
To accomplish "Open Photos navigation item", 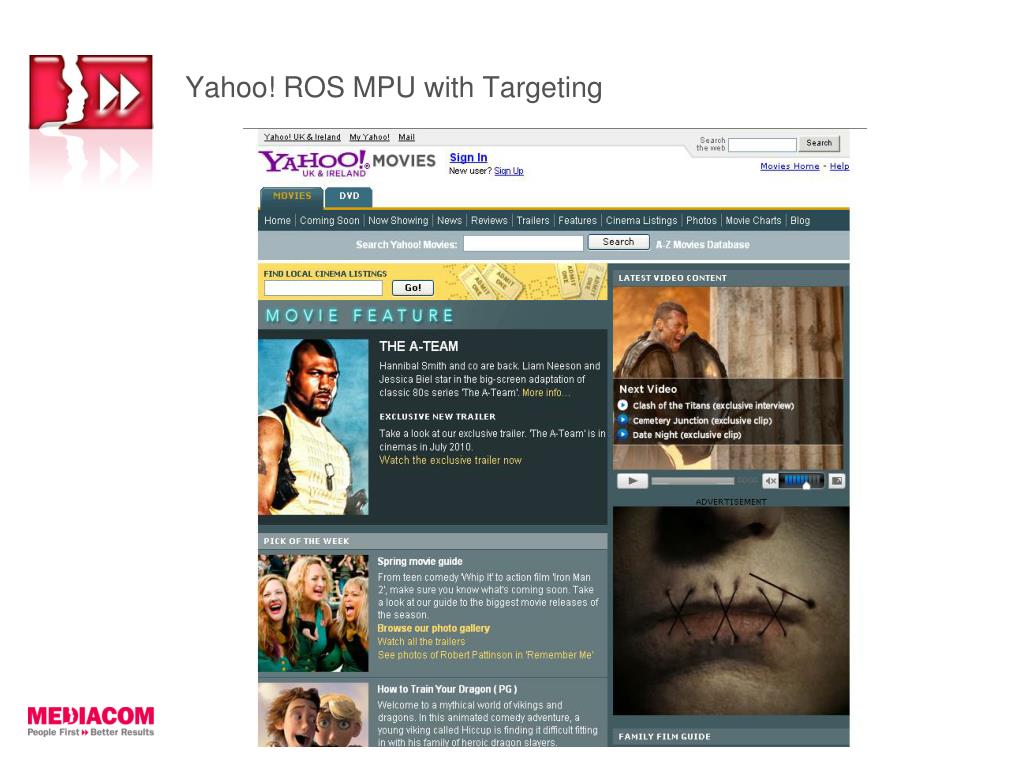I will point(701,221).
